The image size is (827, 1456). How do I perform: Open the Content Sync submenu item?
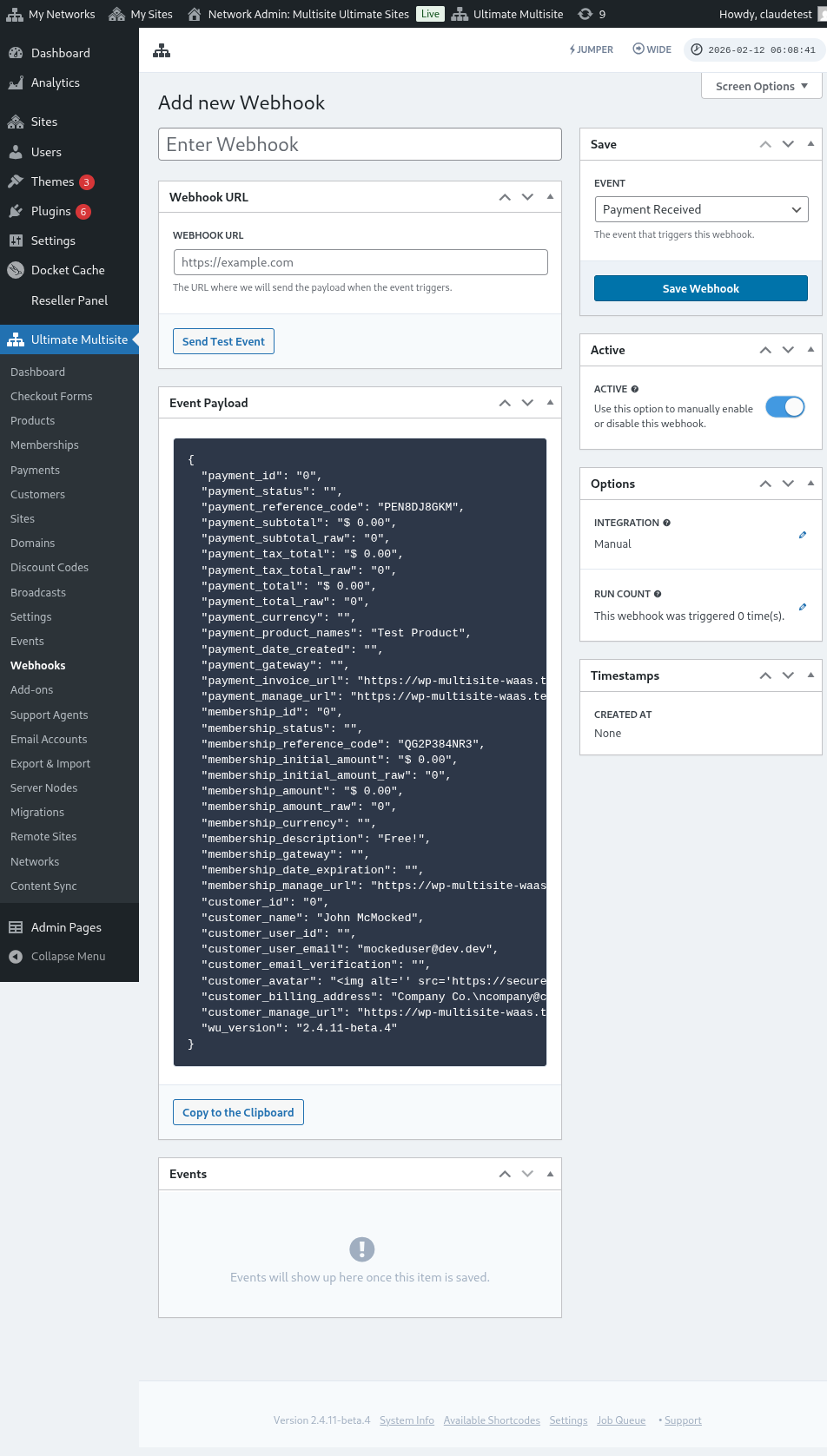pyautogui.click(x=43, y=886)
